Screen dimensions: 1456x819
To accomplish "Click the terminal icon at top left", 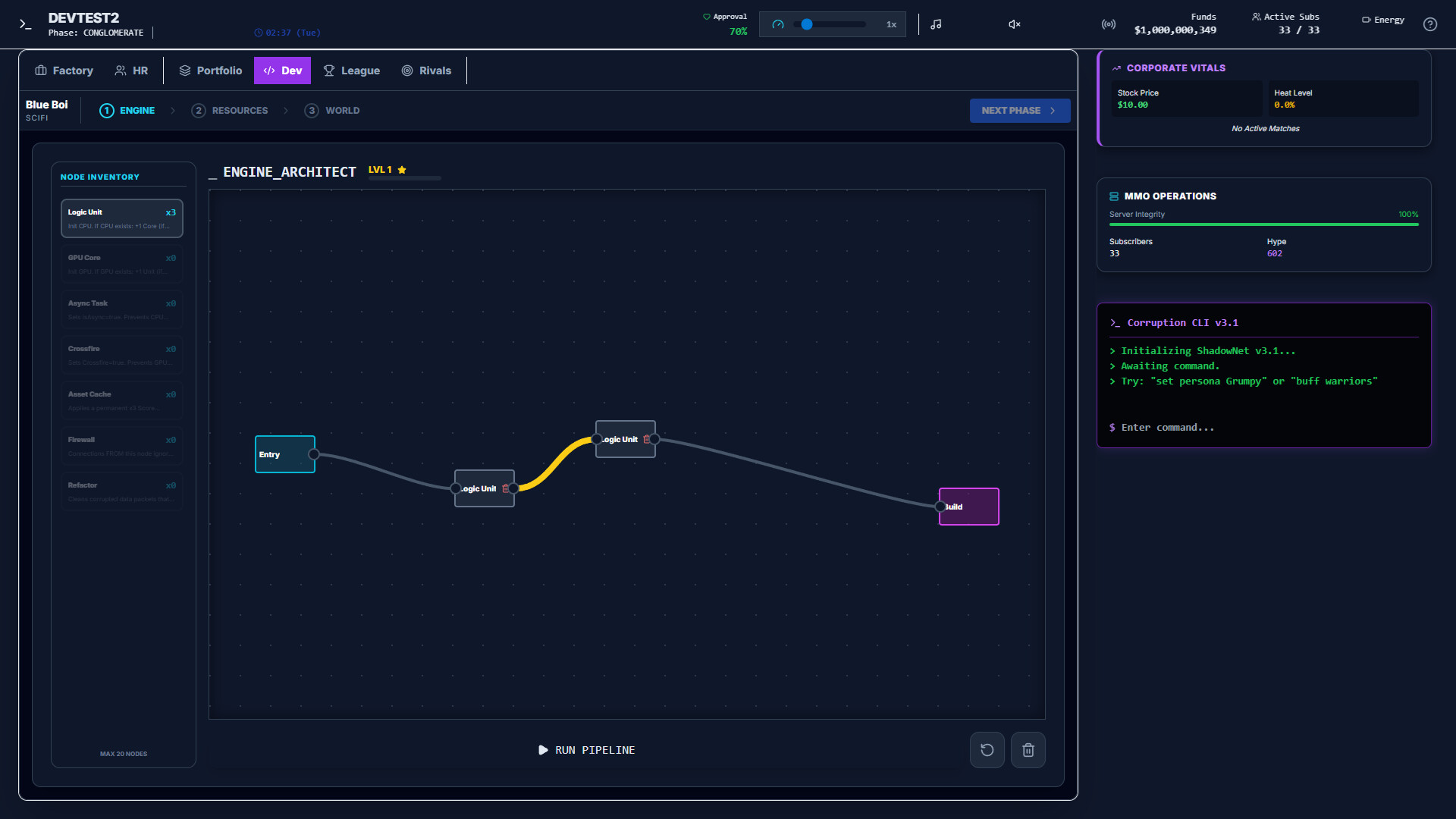I will pos(26,24).
